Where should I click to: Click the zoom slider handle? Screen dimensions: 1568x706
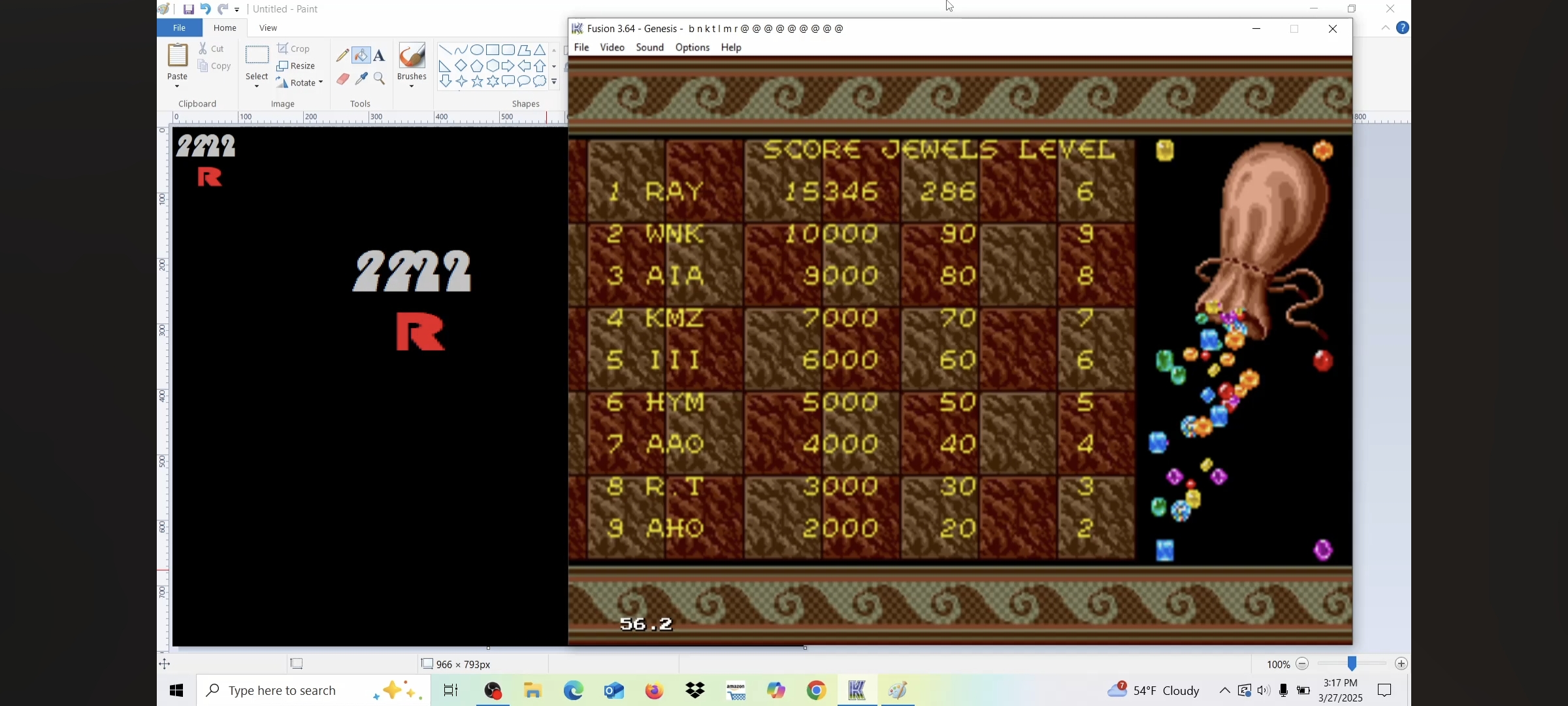1352,664
